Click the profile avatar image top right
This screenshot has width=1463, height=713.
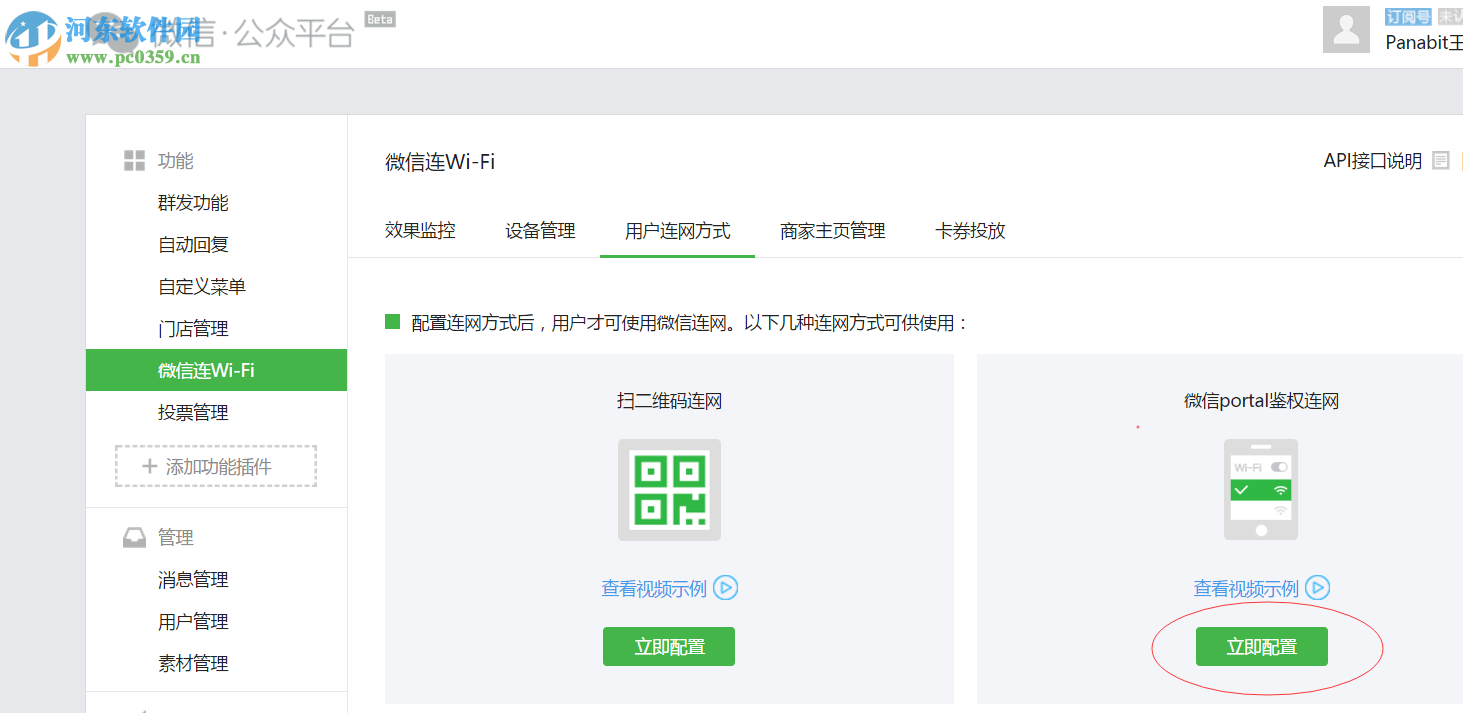point(1346,29)
